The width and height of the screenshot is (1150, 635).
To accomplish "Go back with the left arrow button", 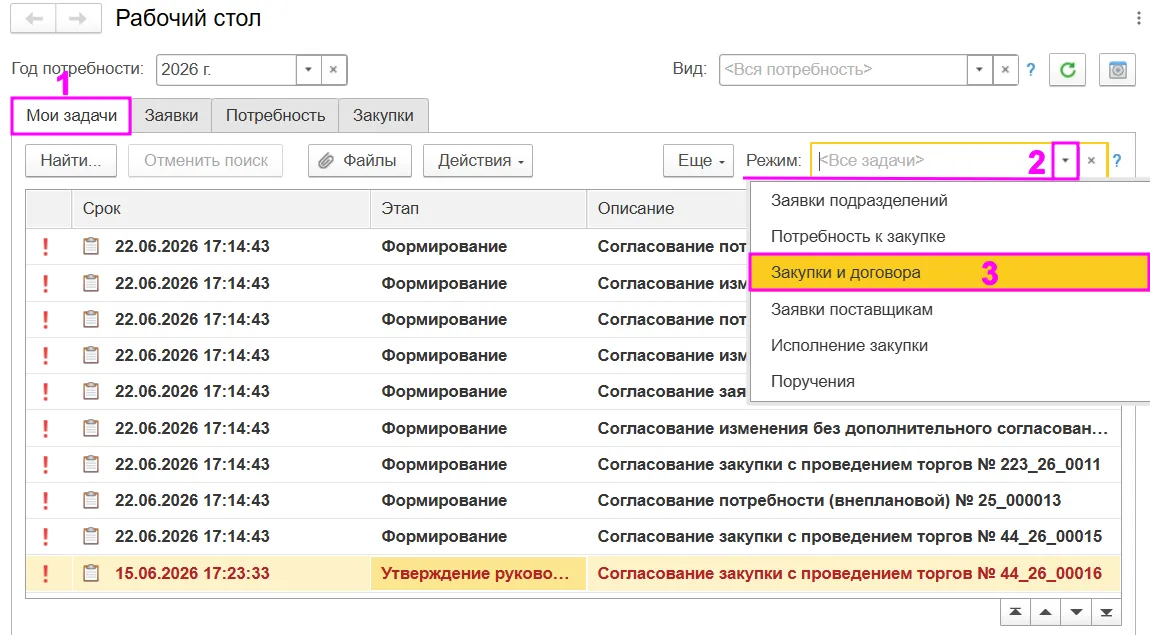I will coord(33,19).
